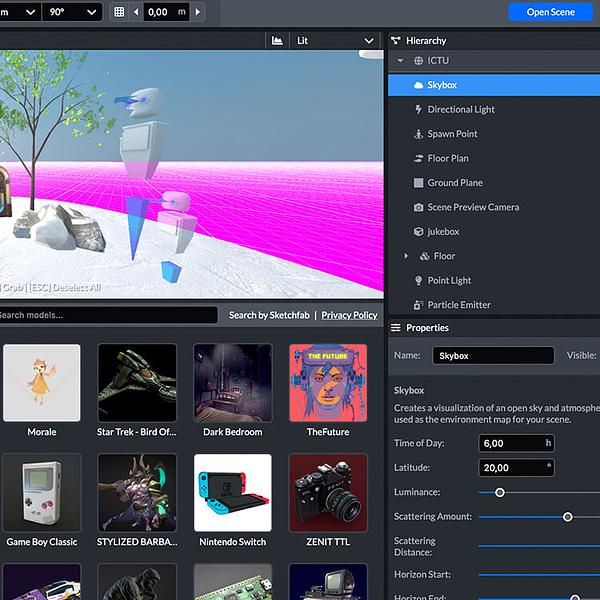This screenshot has width=600, height=600.
Task: Click the Directional Light bolt icon
Action: coord(419,110)
